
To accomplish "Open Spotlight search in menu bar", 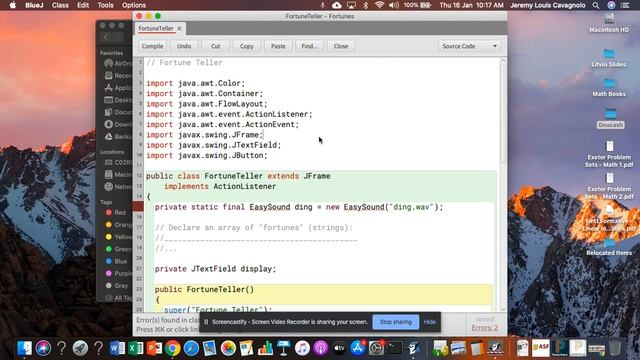I will tap(596, 5).
